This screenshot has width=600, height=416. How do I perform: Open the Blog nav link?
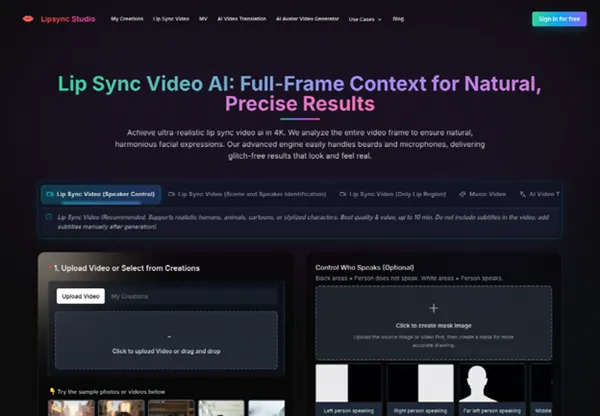398,19
